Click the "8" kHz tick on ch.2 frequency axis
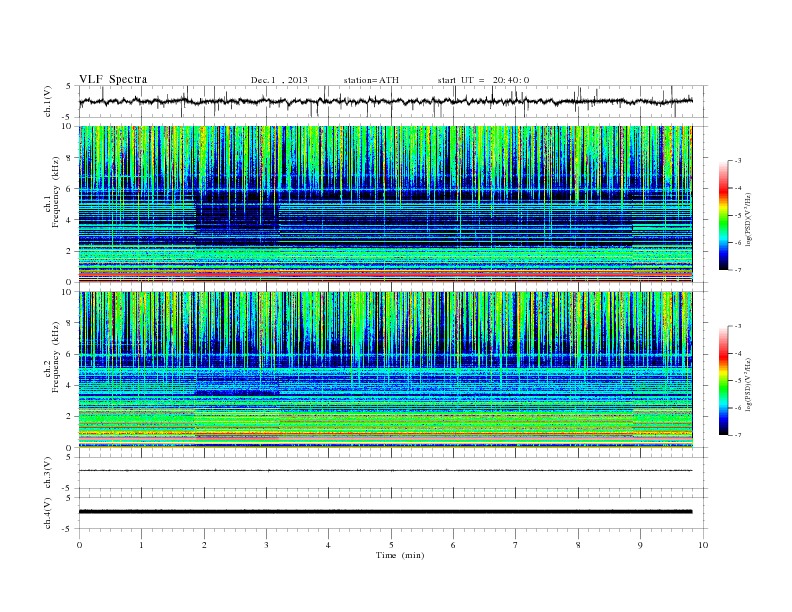Viewport: 792px width, 612px height. point(70,323)
